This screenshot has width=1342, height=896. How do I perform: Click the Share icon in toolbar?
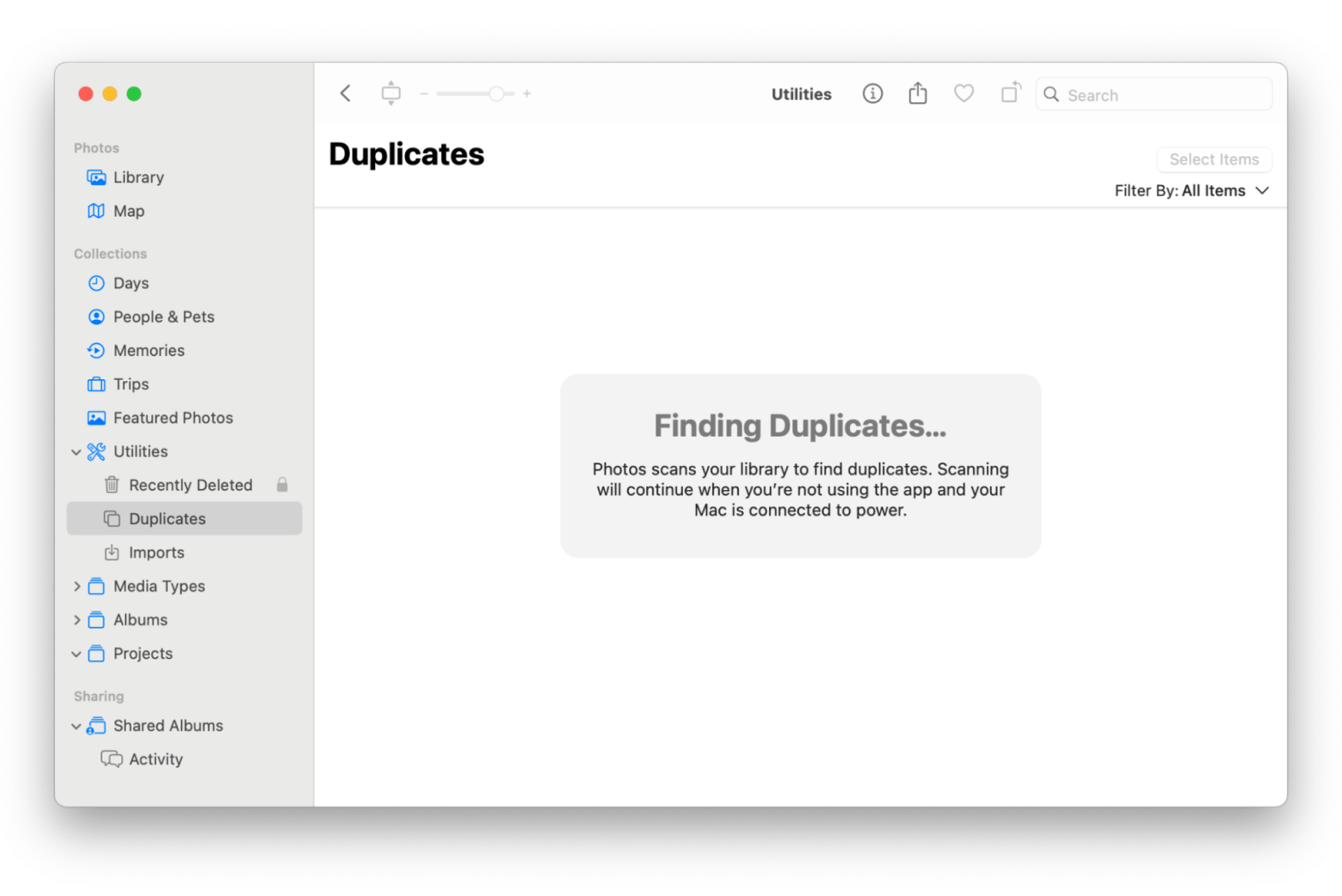[x=918, y=93]
